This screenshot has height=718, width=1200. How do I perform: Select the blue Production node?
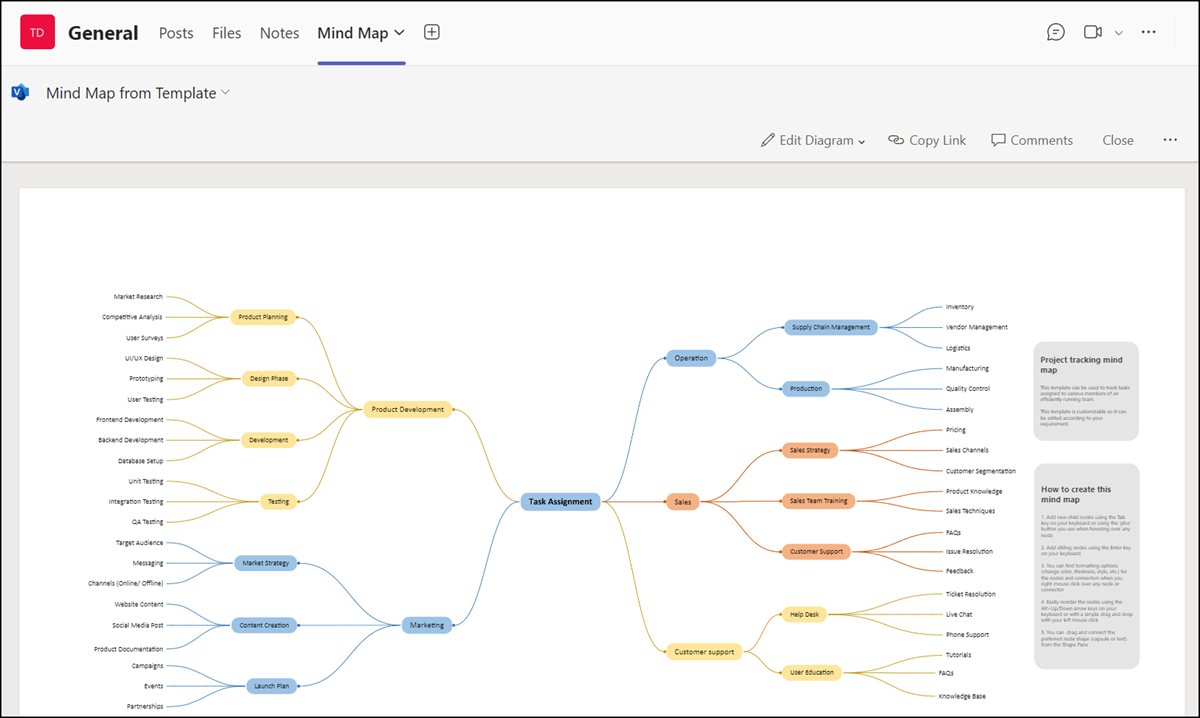(x=806, y=389)
